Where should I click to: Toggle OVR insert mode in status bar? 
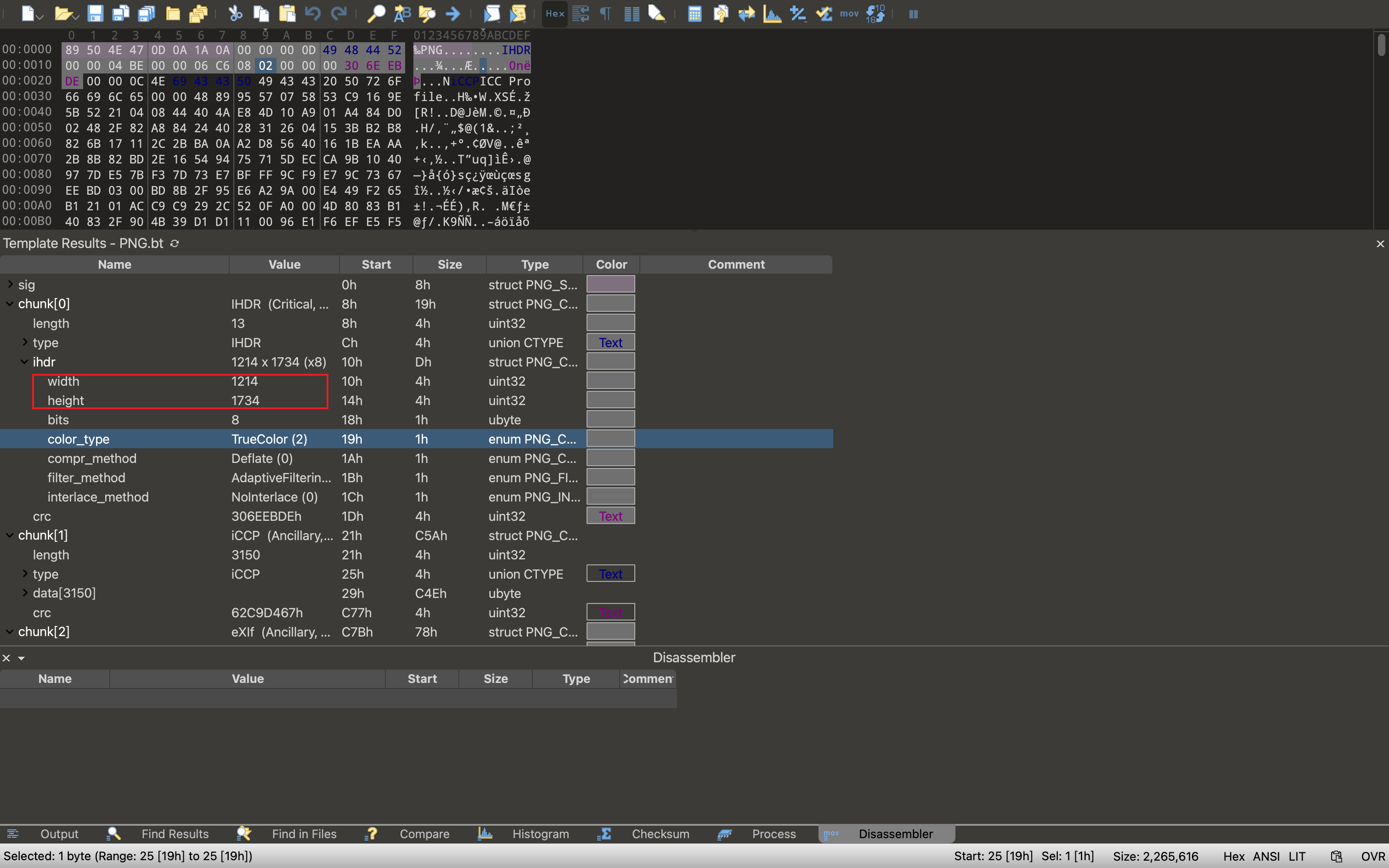coord(1372,856)
